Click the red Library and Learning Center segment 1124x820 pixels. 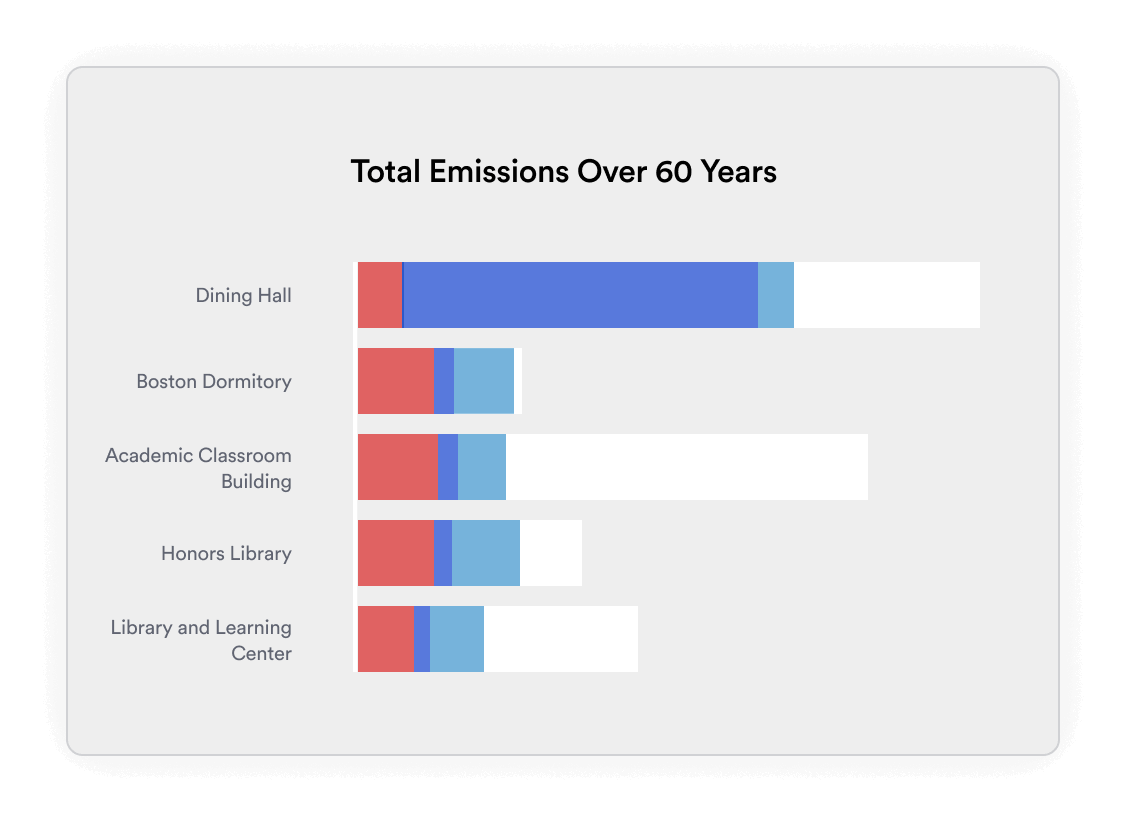[386, 639]
